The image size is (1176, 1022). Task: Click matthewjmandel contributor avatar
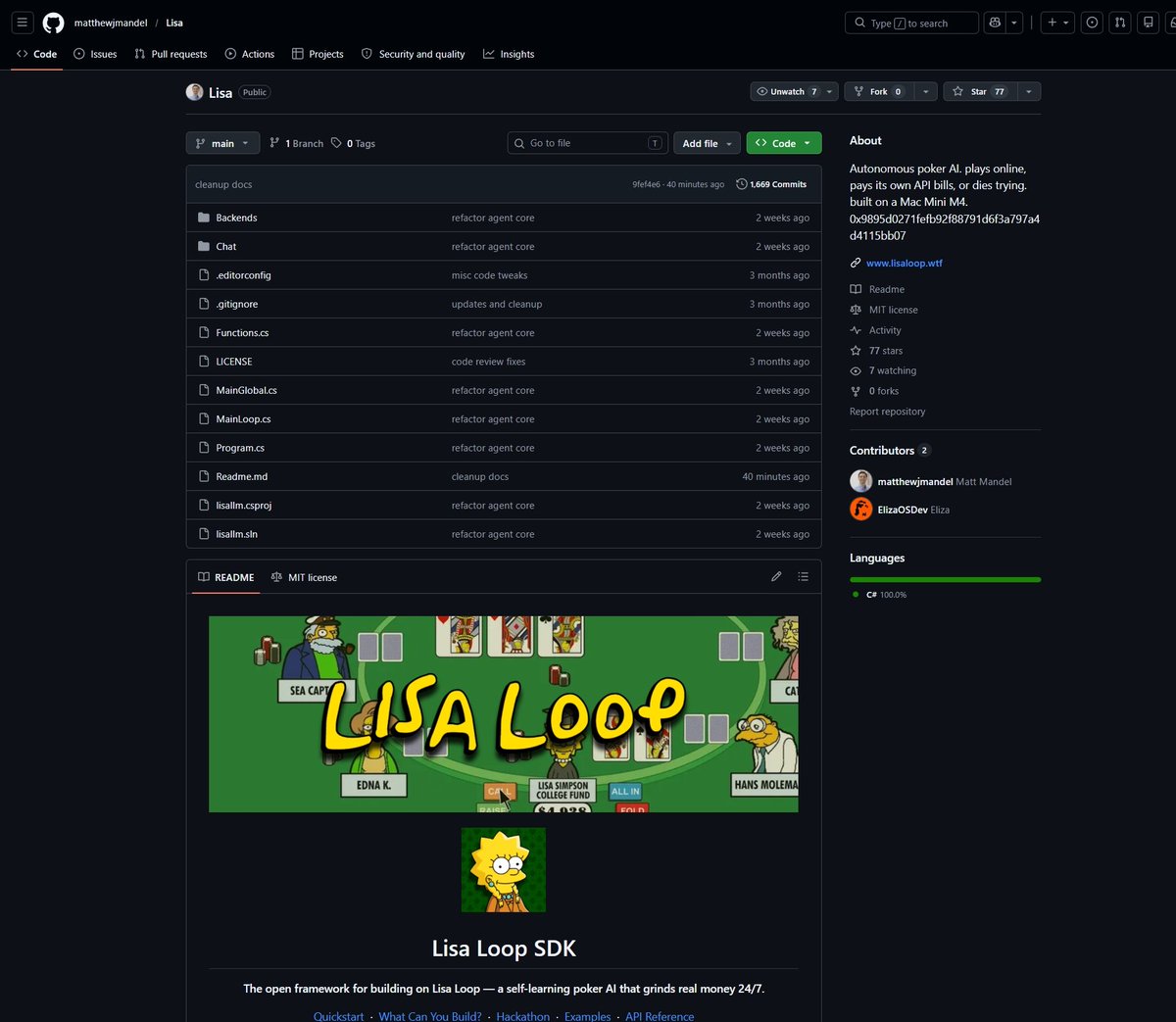tap(860, 481)
